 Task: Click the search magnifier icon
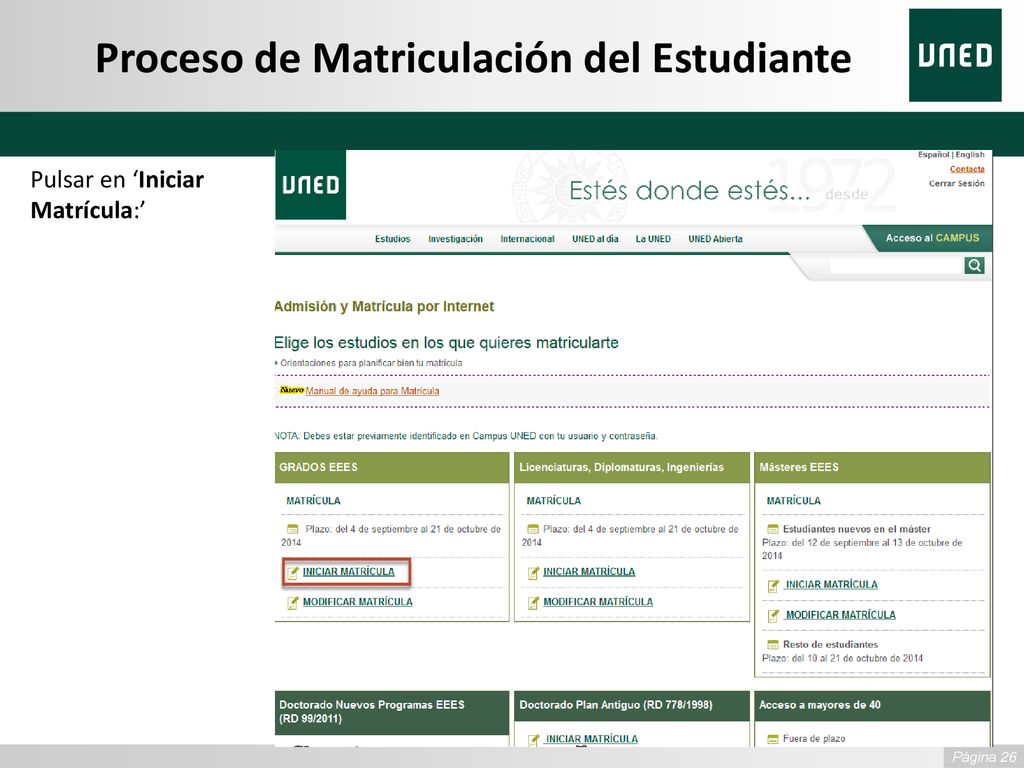974,265
